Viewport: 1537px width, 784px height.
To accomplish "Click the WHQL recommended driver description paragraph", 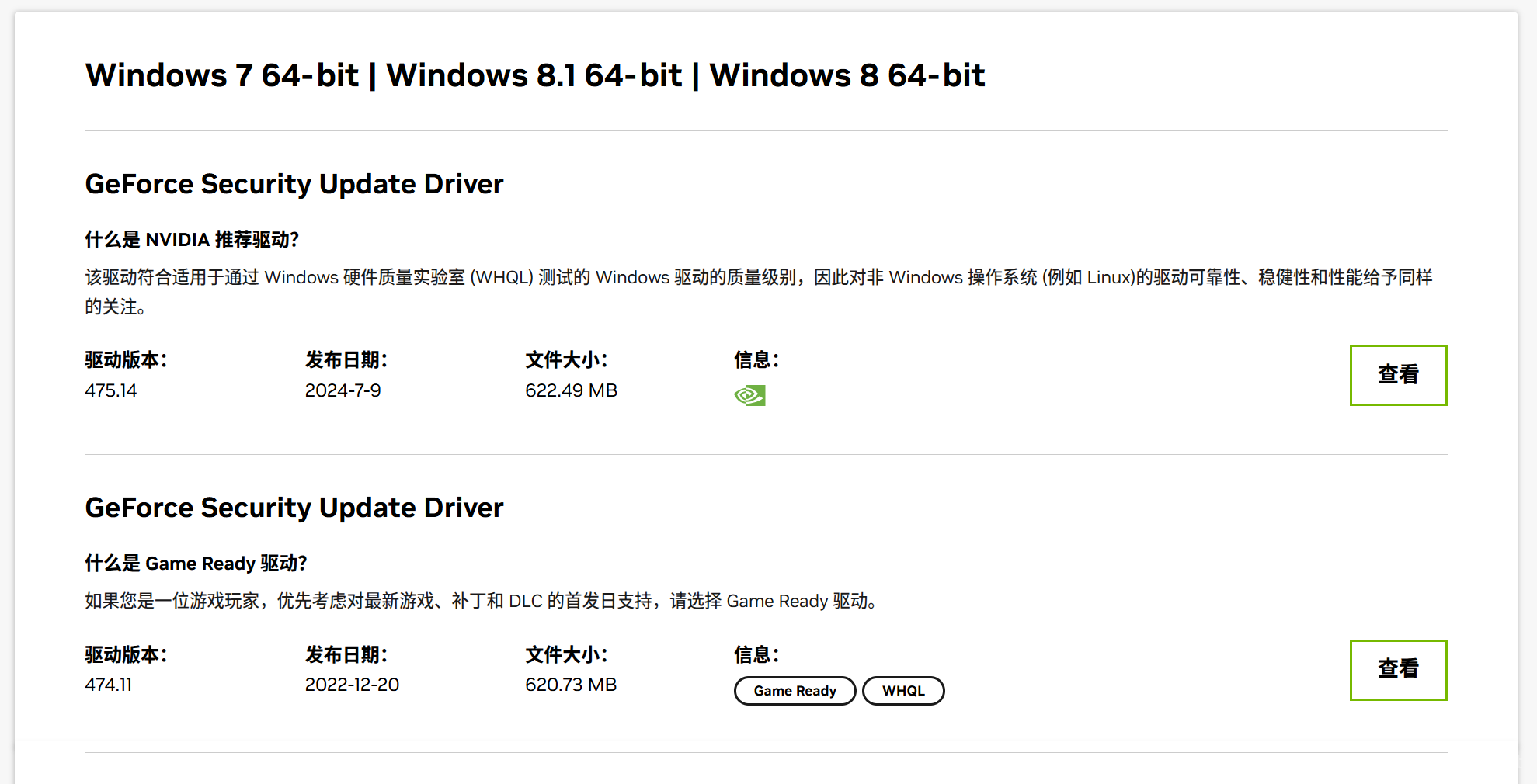I will tap(758, 291).
